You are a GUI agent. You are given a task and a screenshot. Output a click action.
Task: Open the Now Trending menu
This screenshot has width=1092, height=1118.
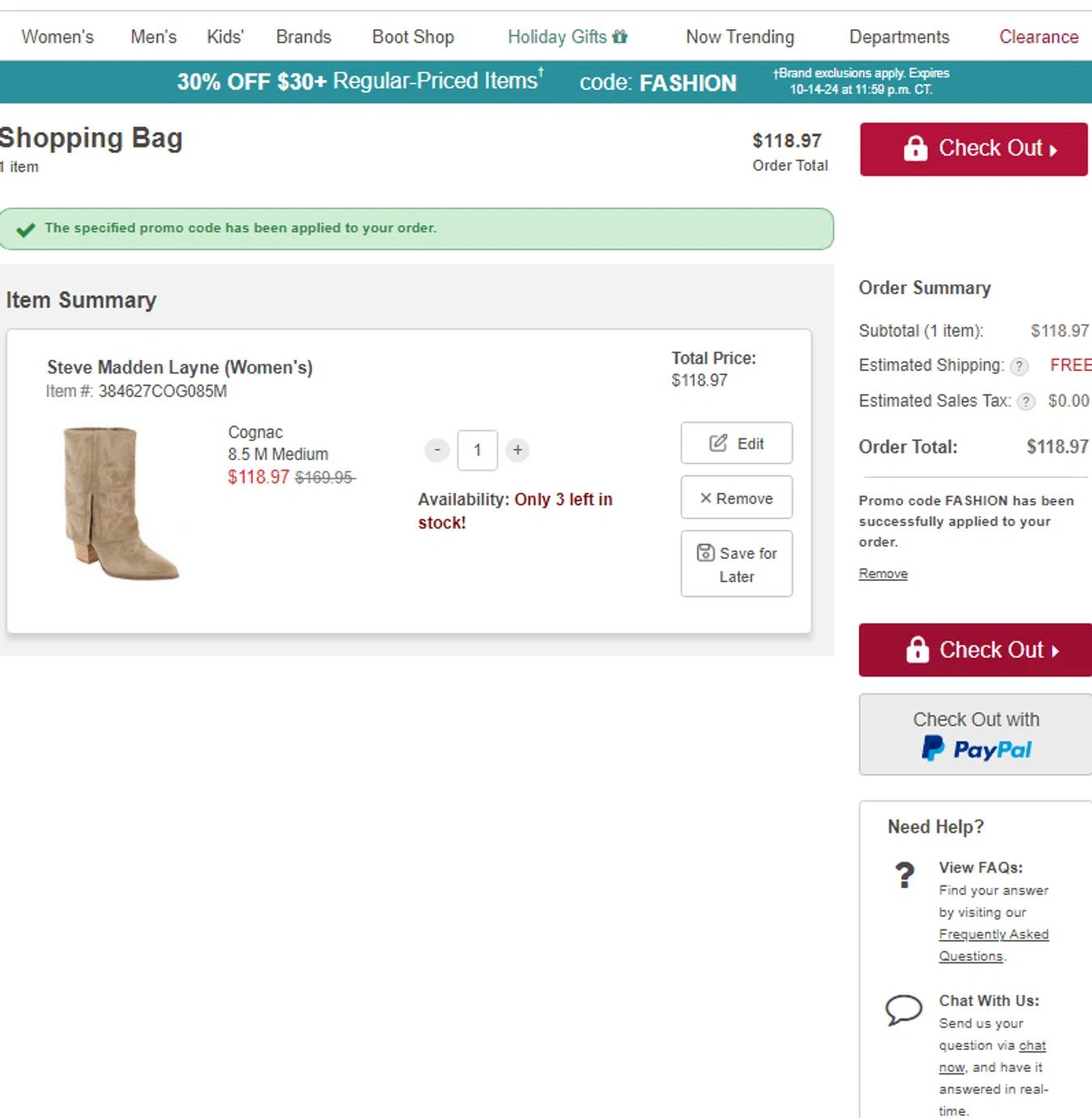[740, 37]
